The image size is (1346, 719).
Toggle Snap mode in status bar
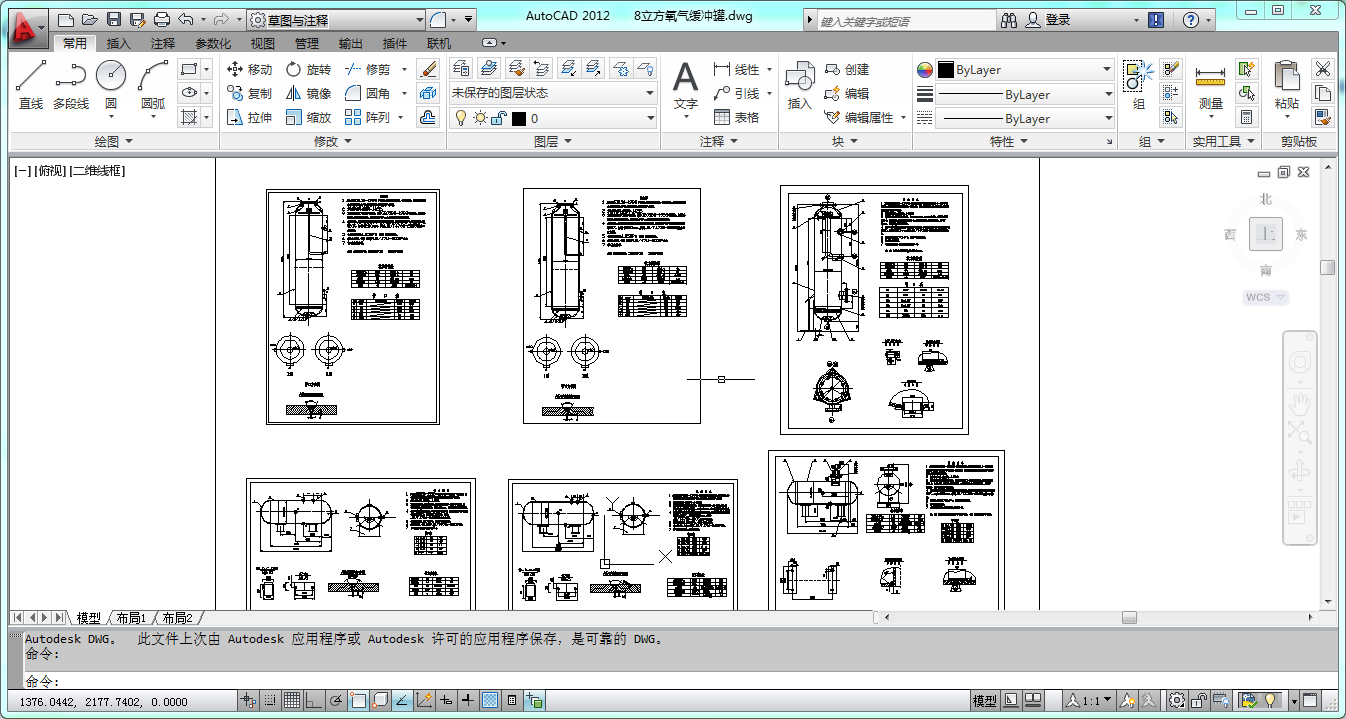click(x=270, y=701)
